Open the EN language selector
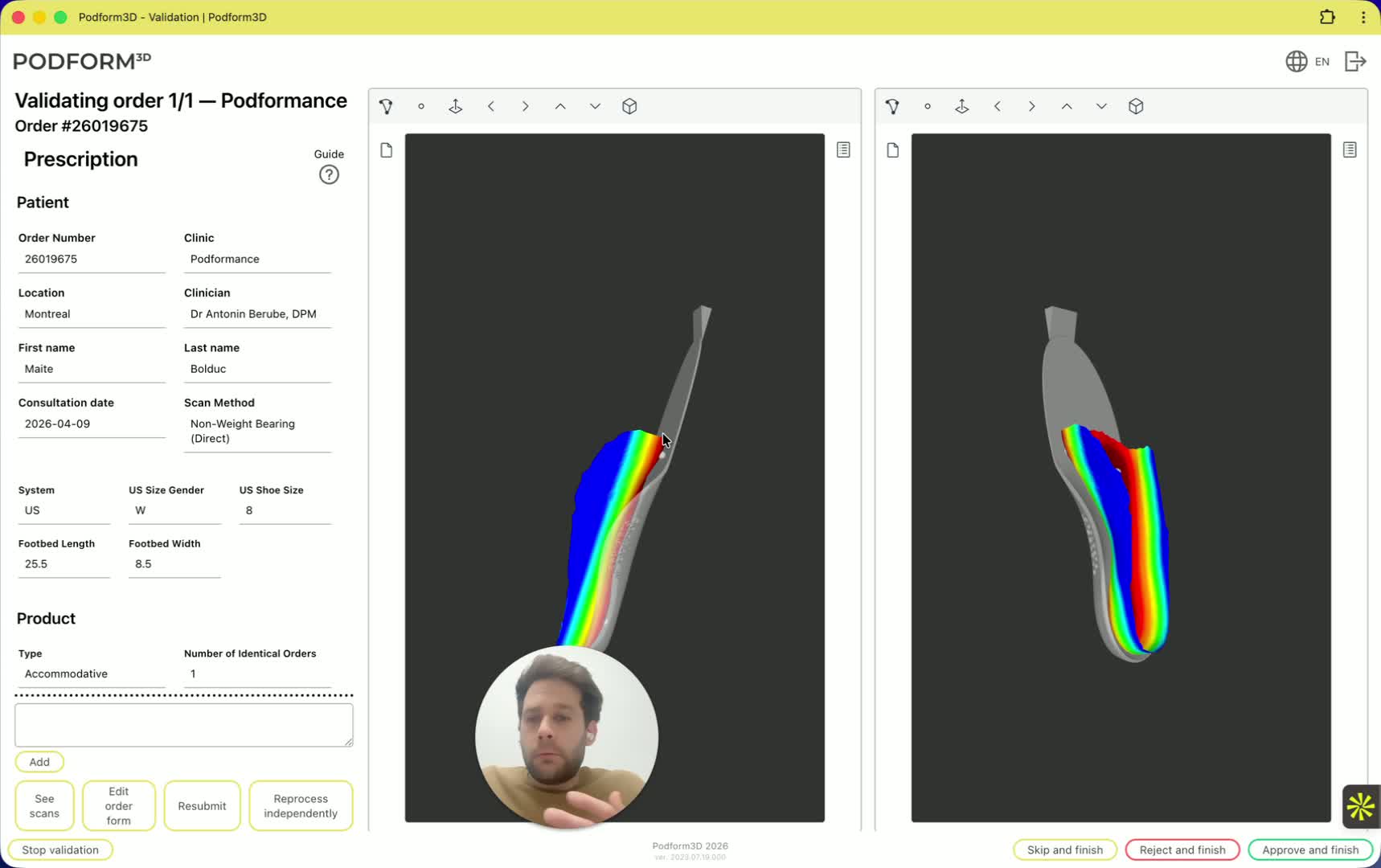1381x868 pixels. pos(1308,61)
